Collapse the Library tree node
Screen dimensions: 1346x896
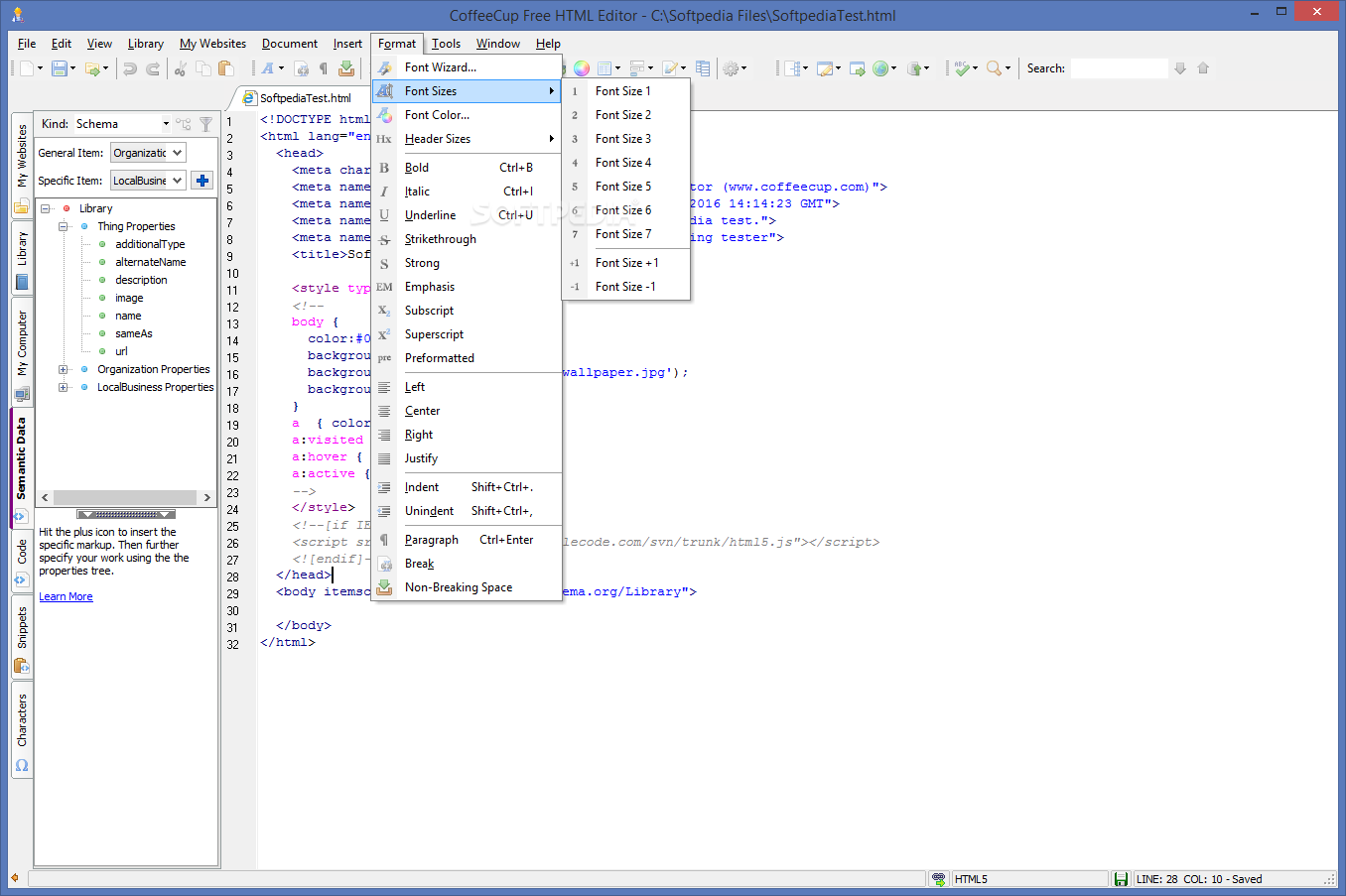[46, 208]
